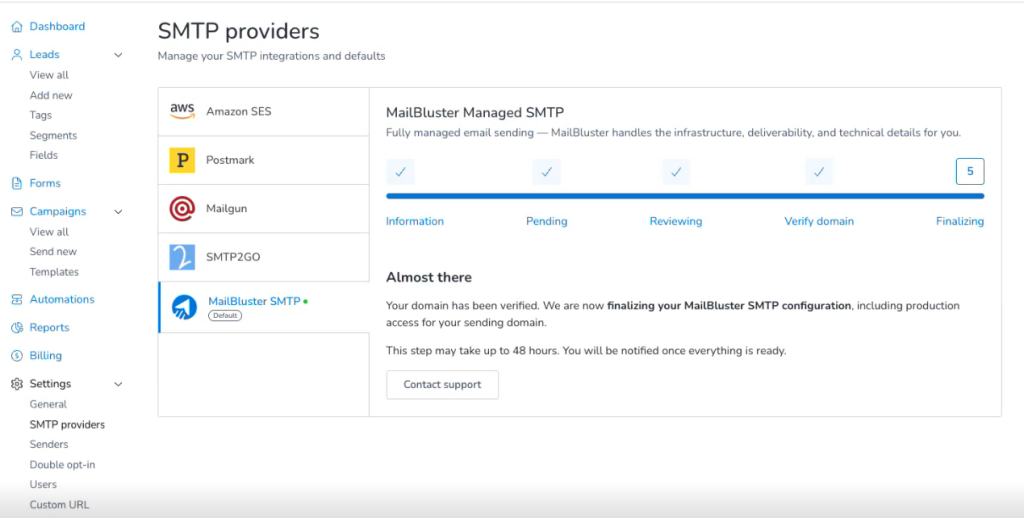
Task: Click the Automations icon in sidebar
Action: [x=17, y=299]
